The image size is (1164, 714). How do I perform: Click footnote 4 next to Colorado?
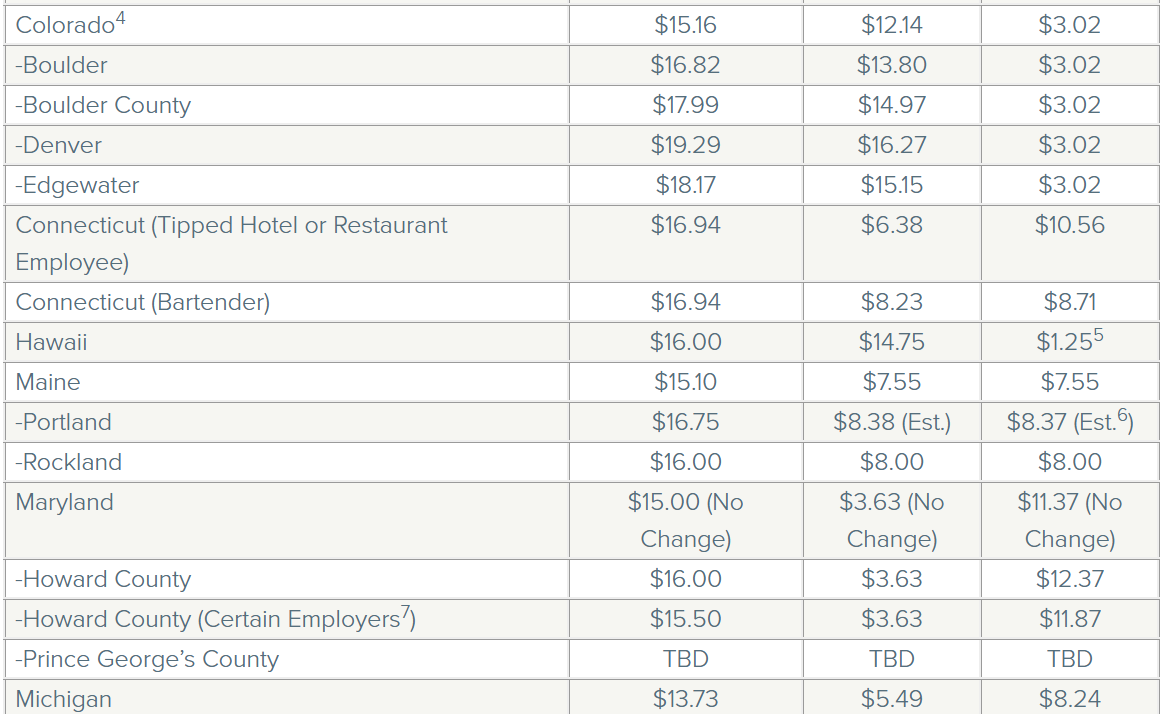point(121,18)
